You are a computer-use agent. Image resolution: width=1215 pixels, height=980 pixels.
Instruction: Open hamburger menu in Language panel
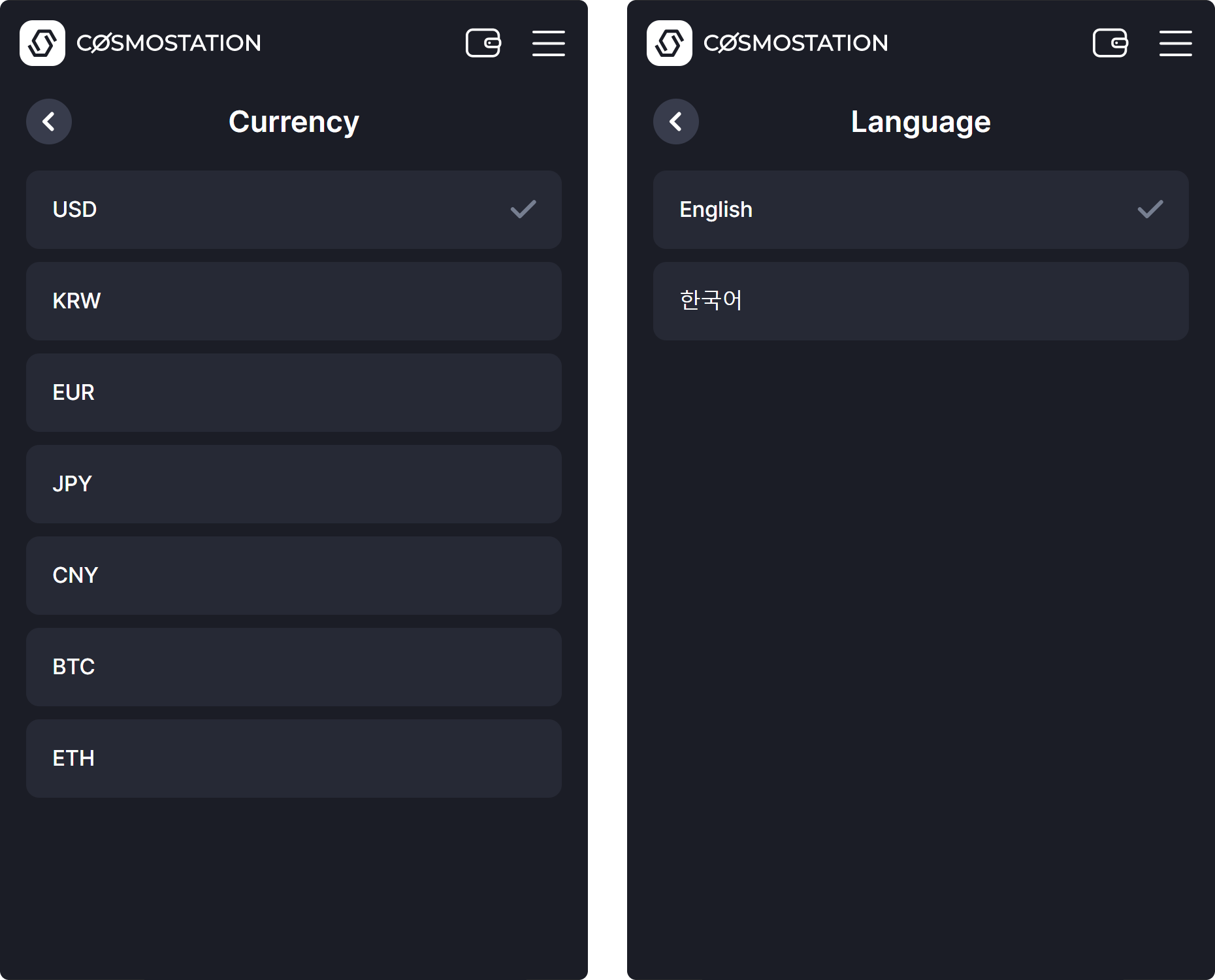tap(1176, 43)
